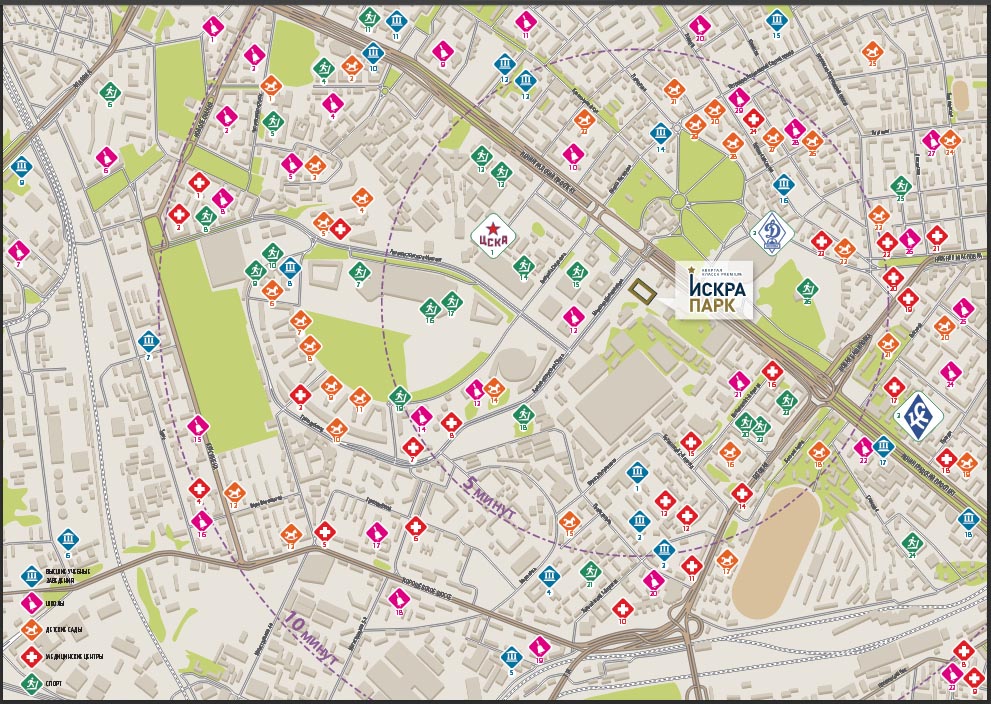Click the universities legend icon
This screenshot has height=704, width=991.
point(32,576)
